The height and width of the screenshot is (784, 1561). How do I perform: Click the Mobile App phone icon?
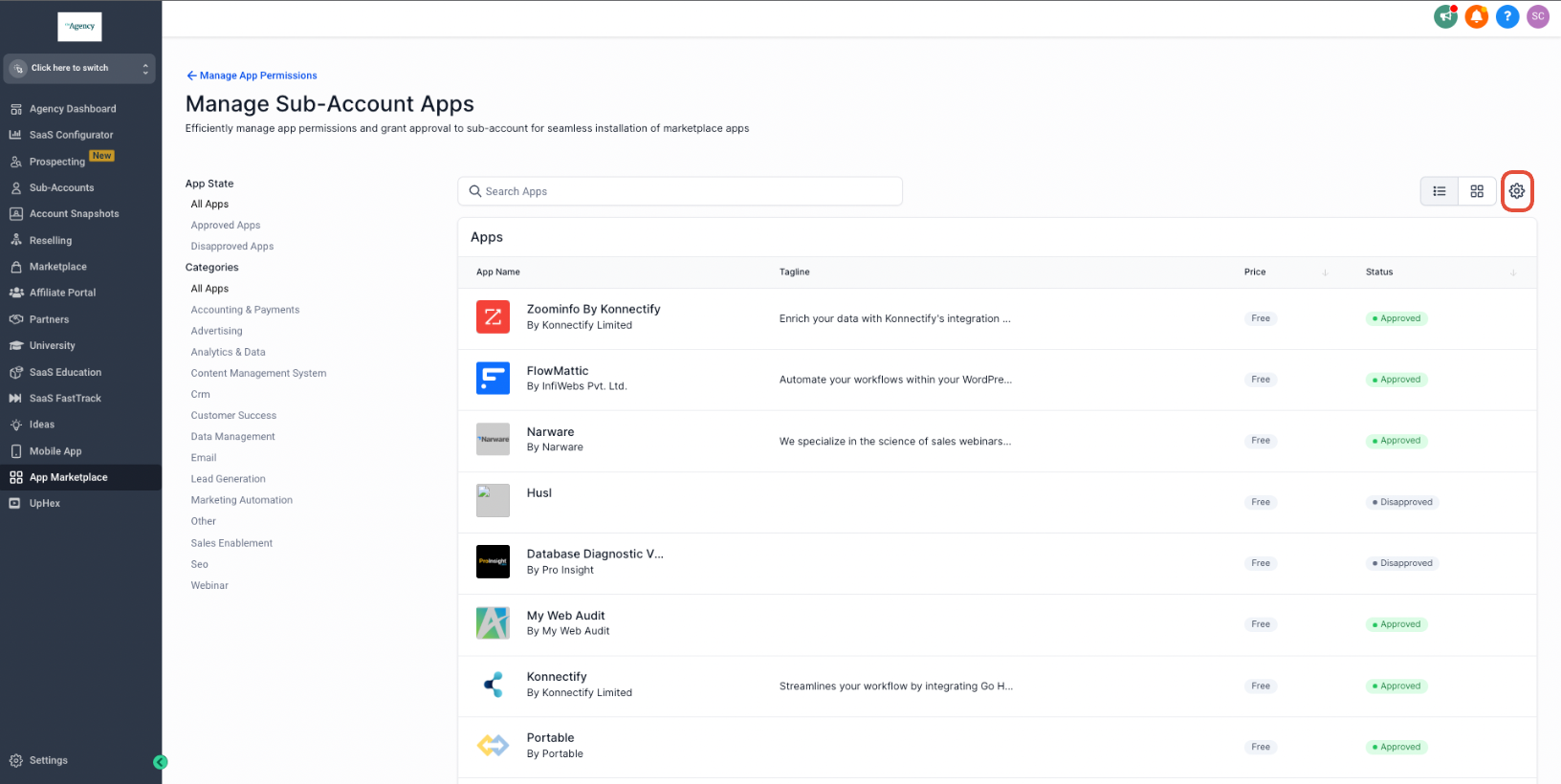click(16, 451)
